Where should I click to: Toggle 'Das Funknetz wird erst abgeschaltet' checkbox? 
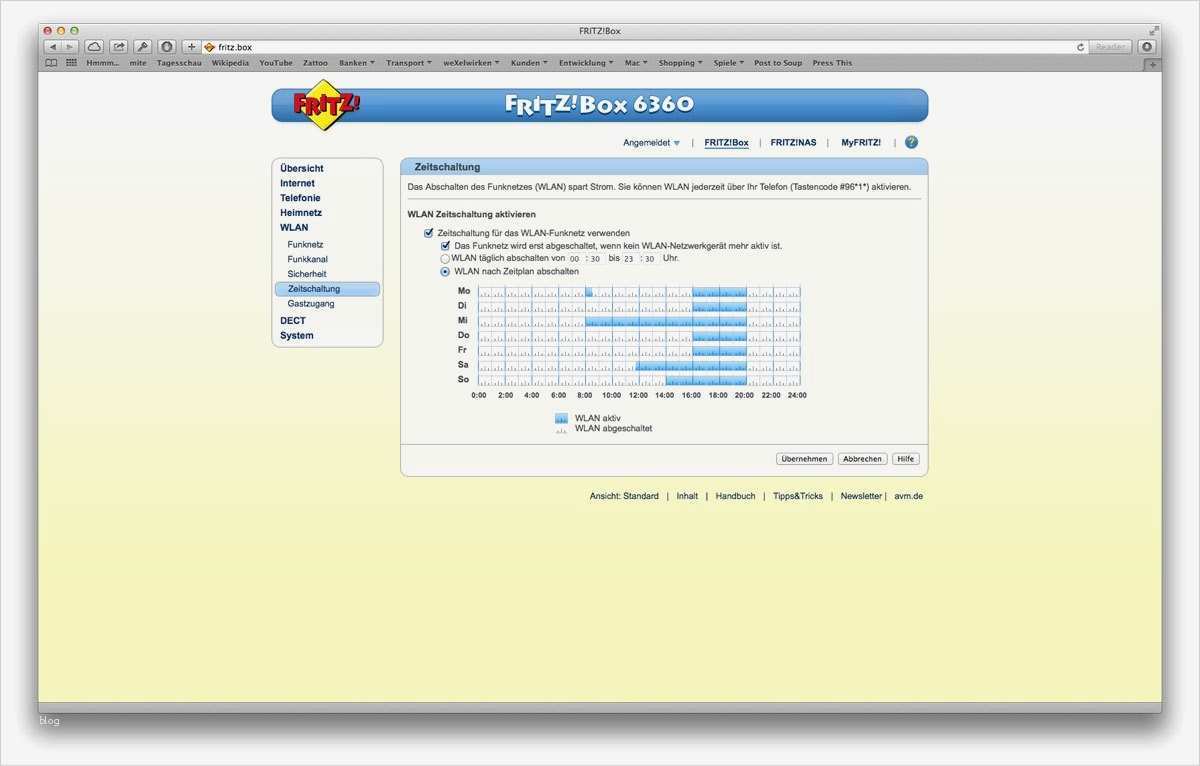[446, 245]
